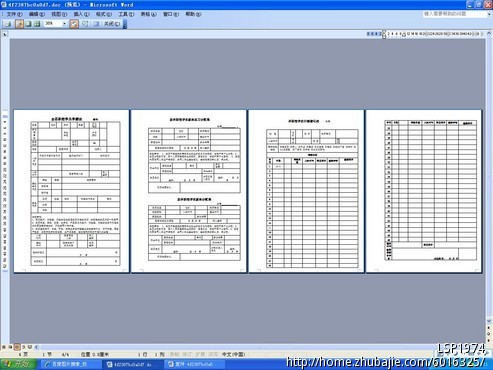The image size is (493, 370).
Task: Select the Print Layout view icon
Action: click(x=17, y=347)
